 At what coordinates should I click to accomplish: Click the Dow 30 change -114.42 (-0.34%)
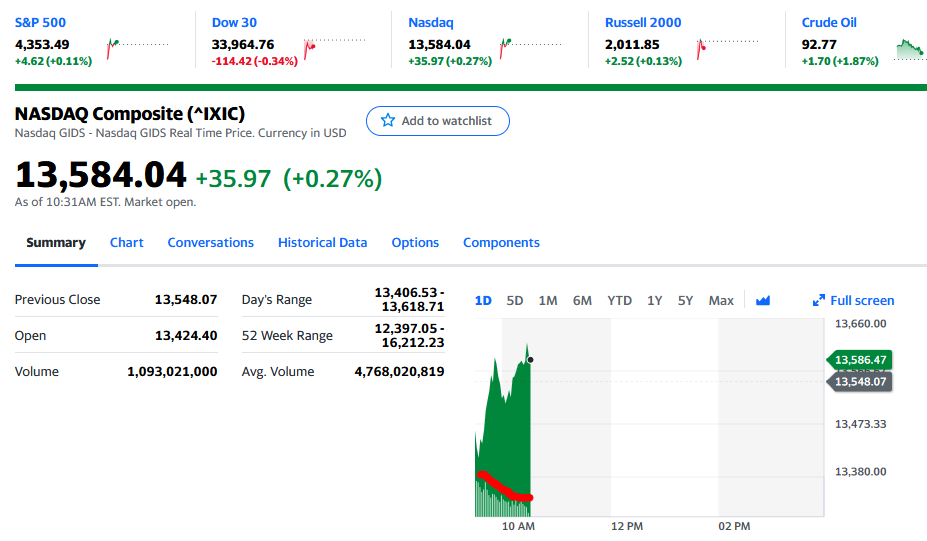255,61
